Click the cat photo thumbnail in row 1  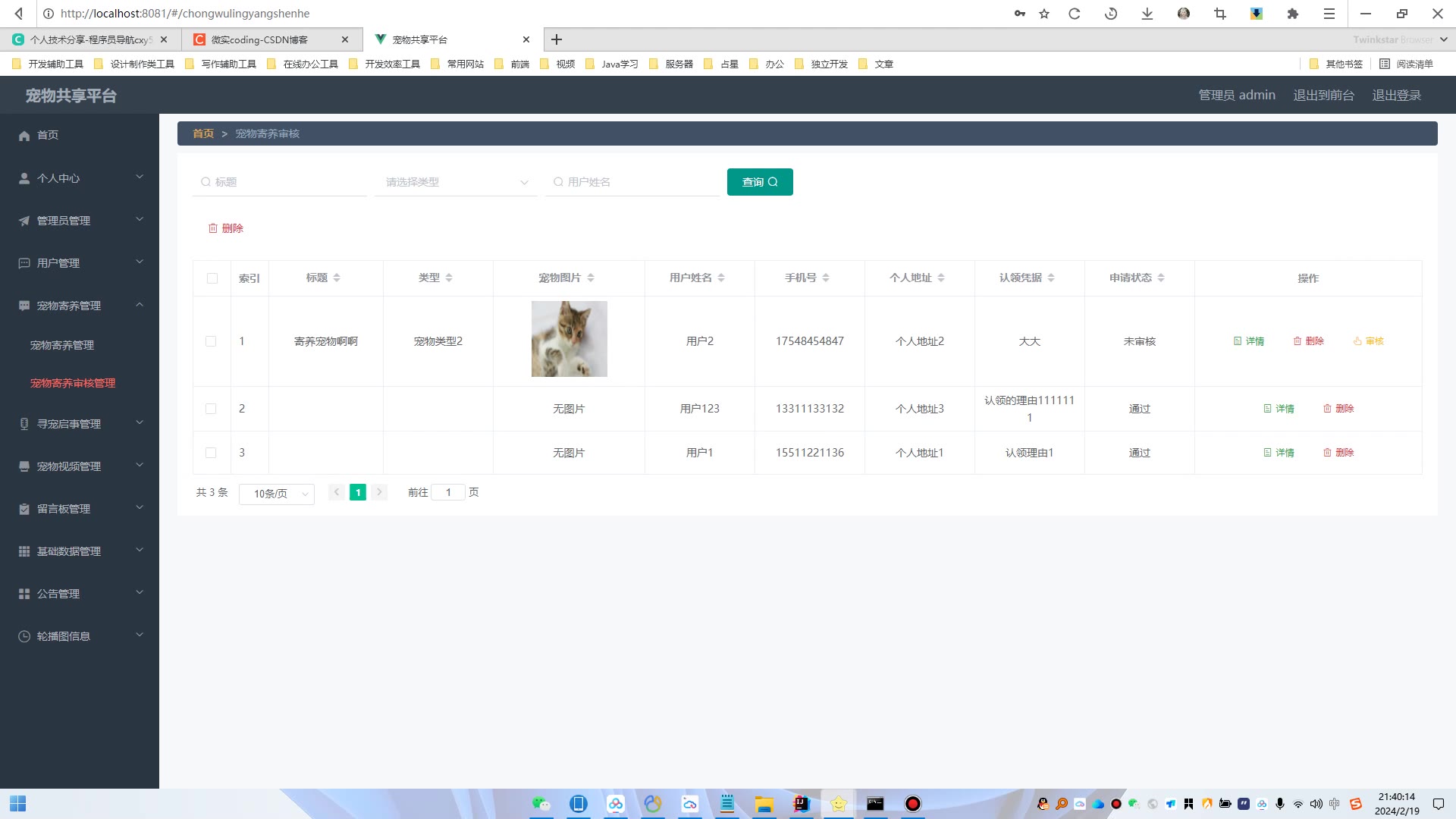click(570, 339)
